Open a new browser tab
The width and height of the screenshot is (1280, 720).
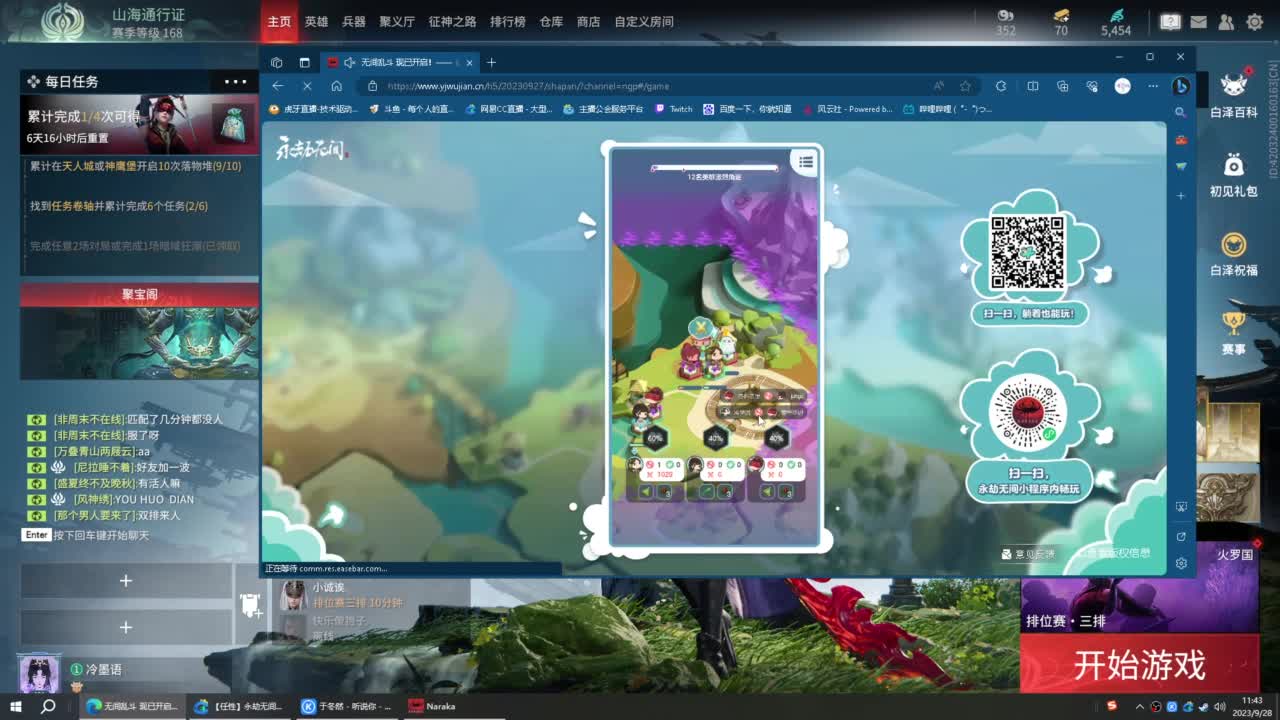click(491, 62)
